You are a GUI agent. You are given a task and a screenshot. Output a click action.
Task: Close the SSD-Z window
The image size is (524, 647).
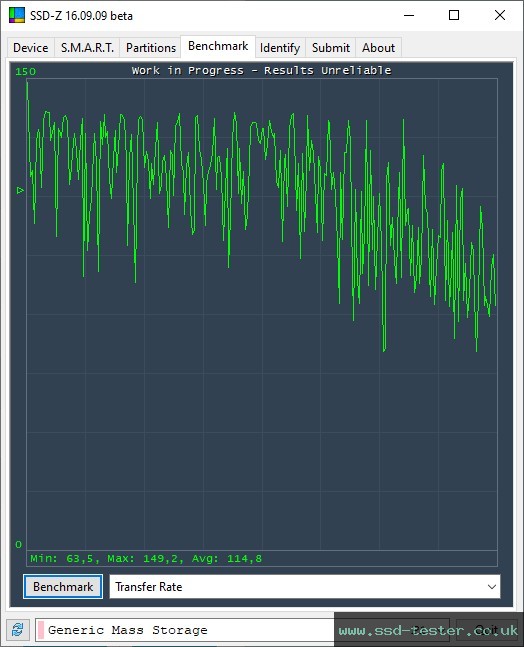(500, 15)
